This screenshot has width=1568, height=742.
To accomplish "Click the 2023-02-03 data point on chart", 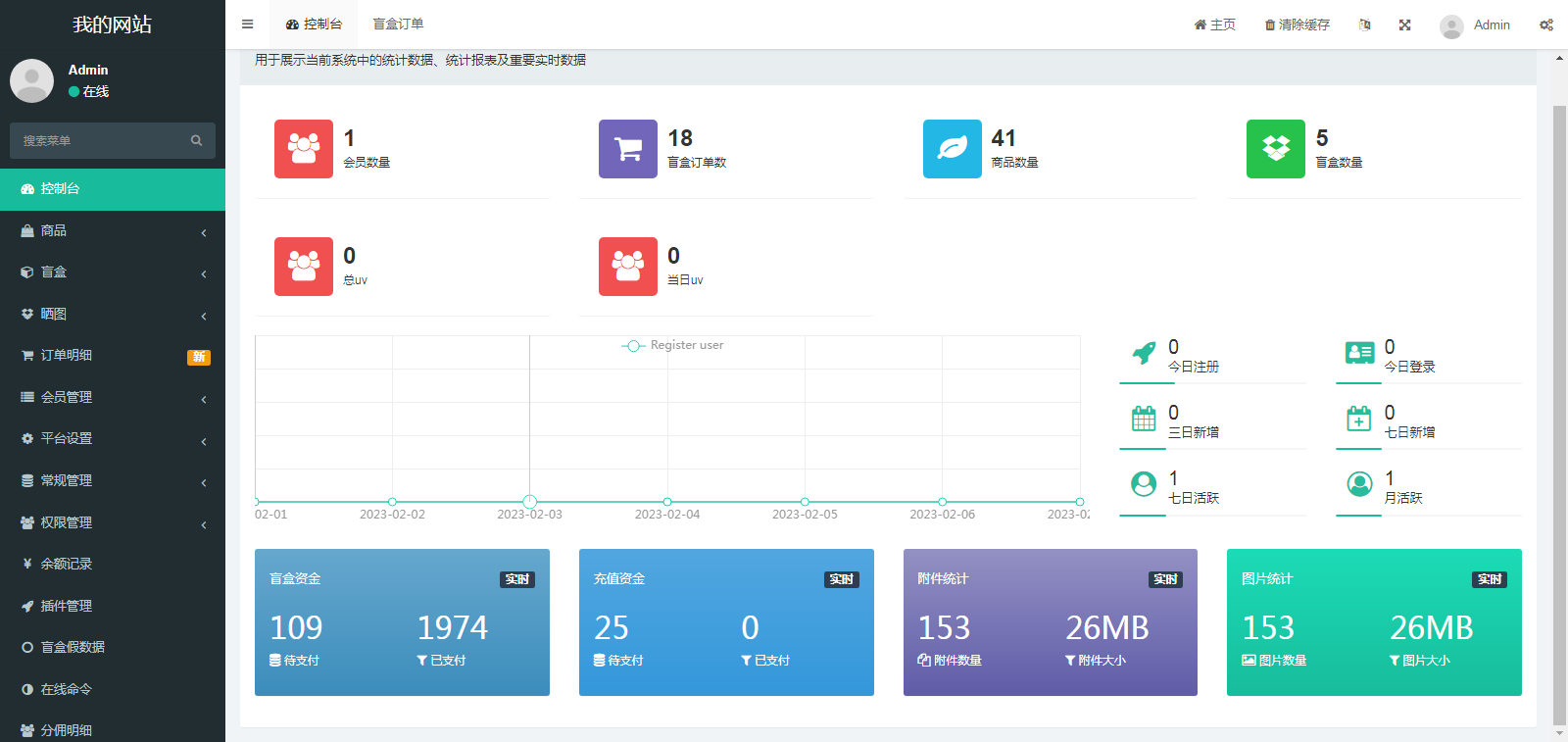I will click(x=530, y=501).
